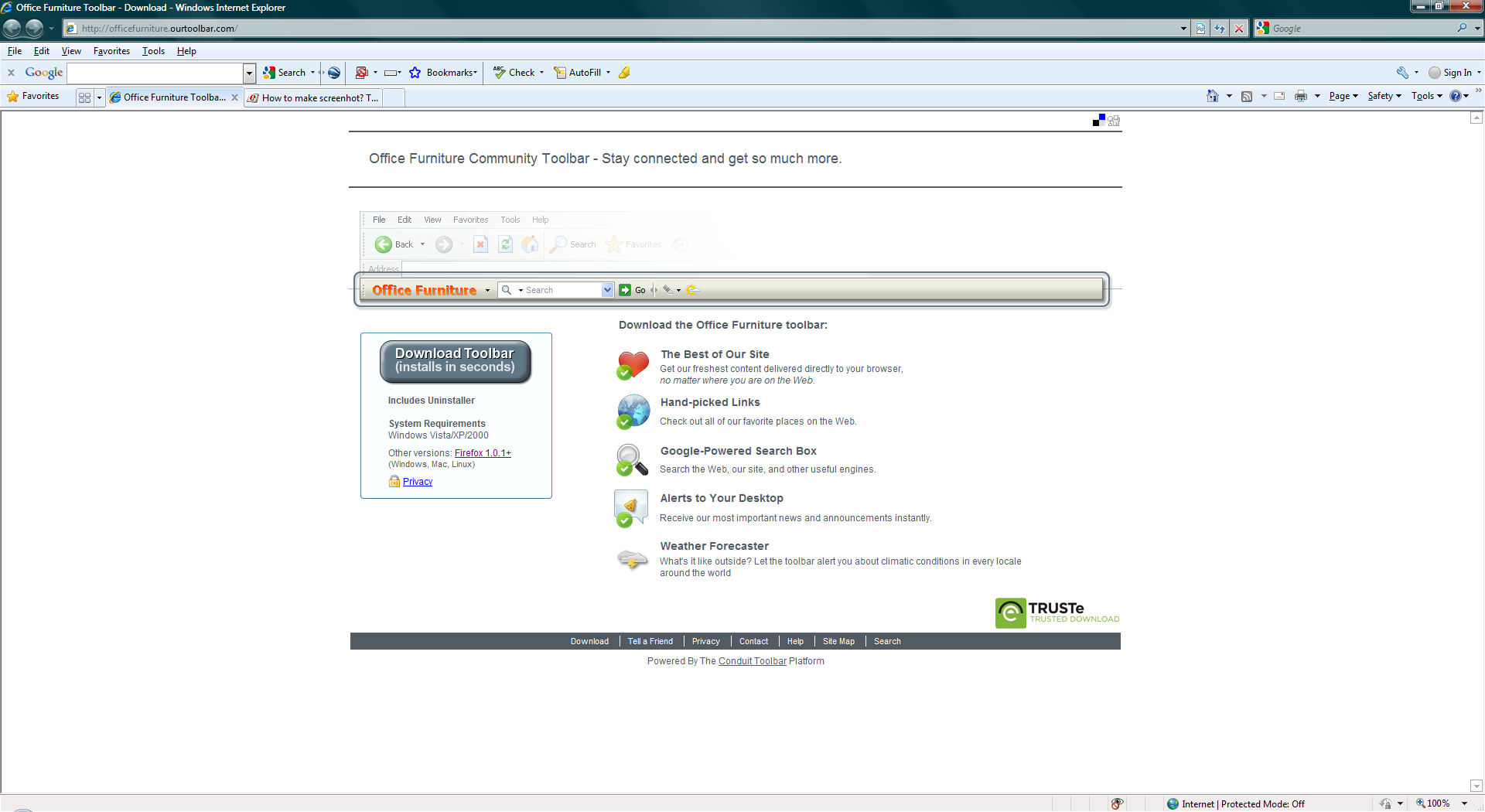This screenshot has height=812, width=1485.
Task: Click the Bookmarks star icon
Action: pyautogui.click(x=415, y=73)
